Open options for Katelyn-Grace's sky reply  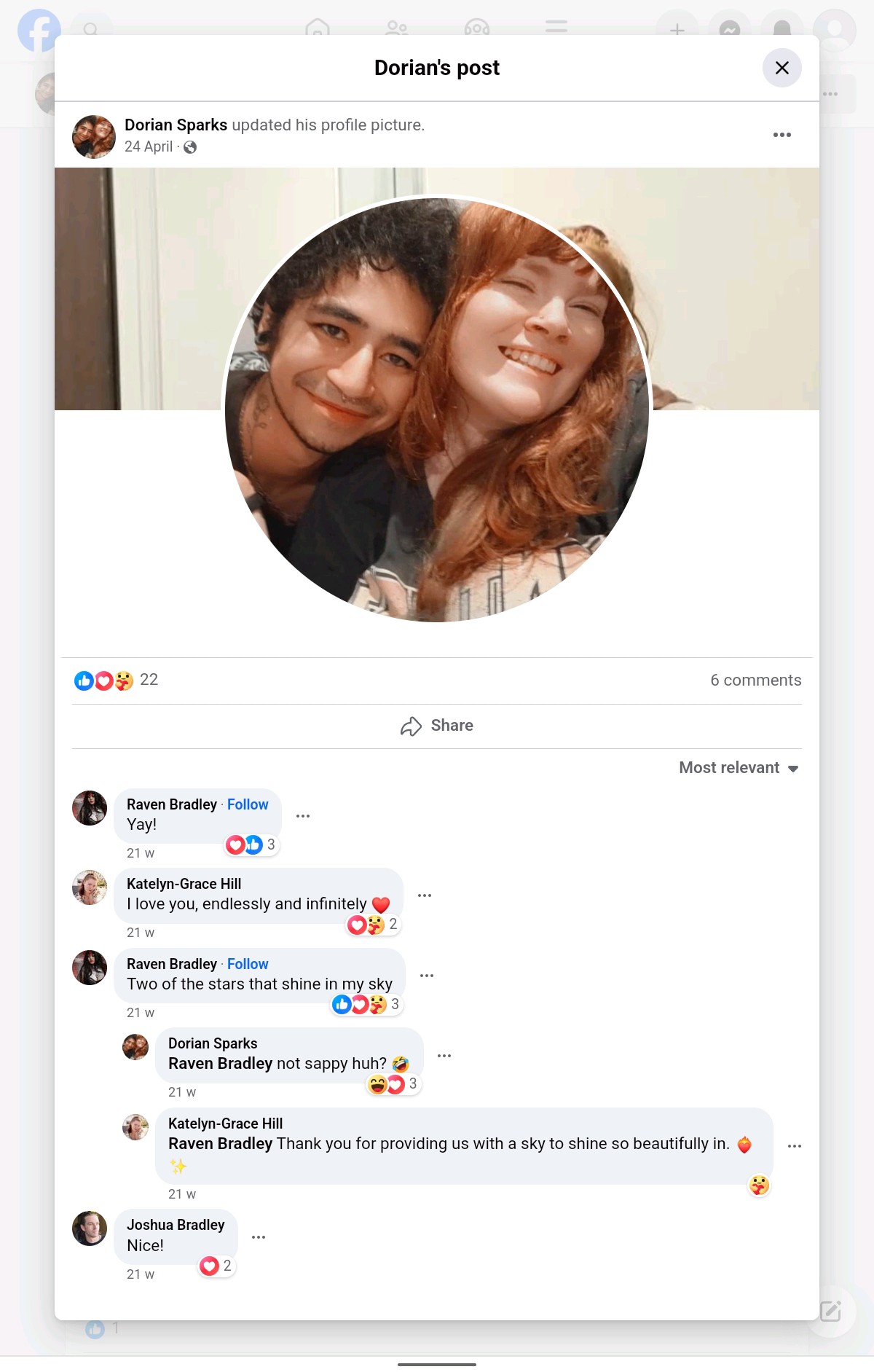coord(795,1146)
